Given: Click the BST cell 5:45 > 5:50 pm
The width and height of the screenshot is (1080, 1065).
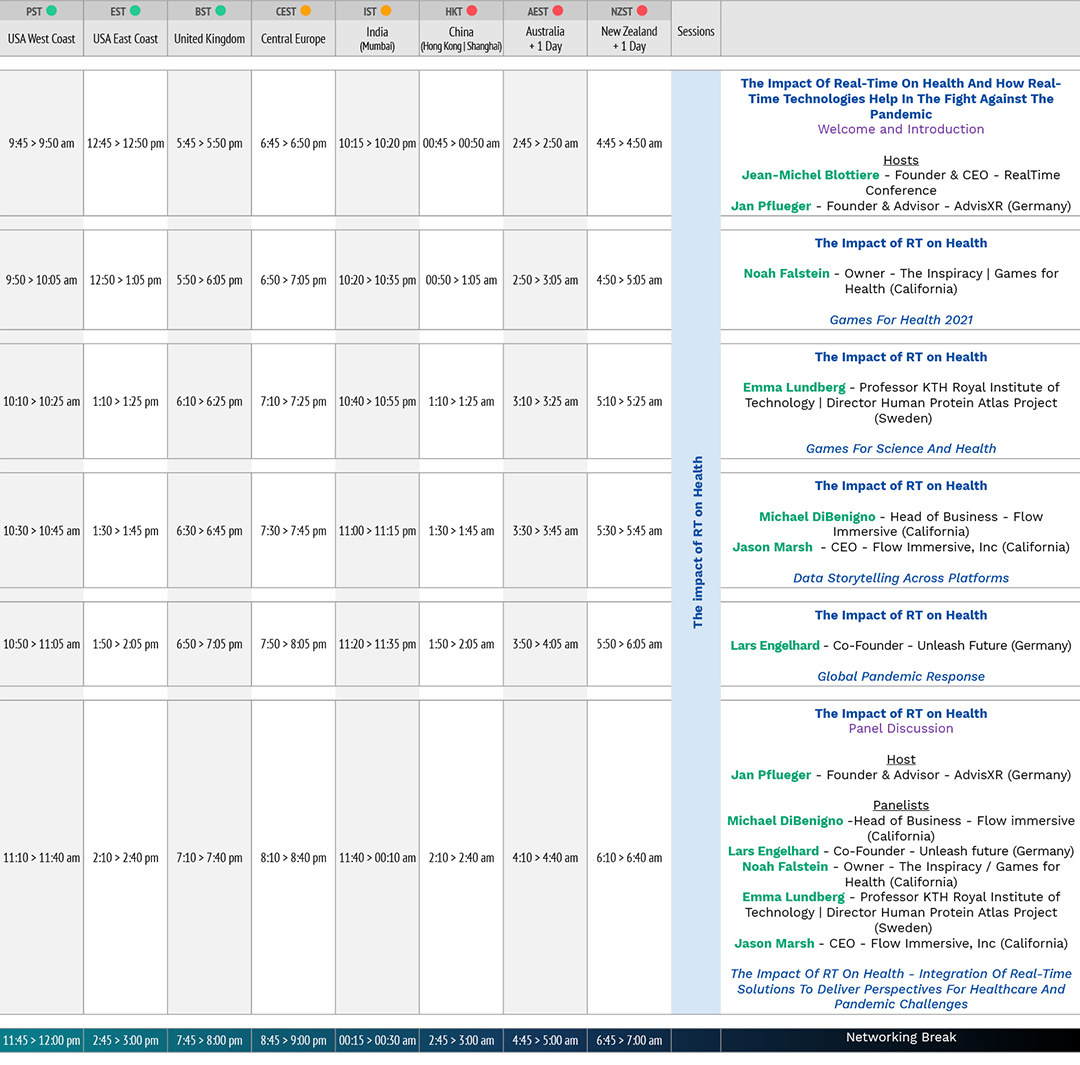Looking at the screenshot, I should coord(209,143).
